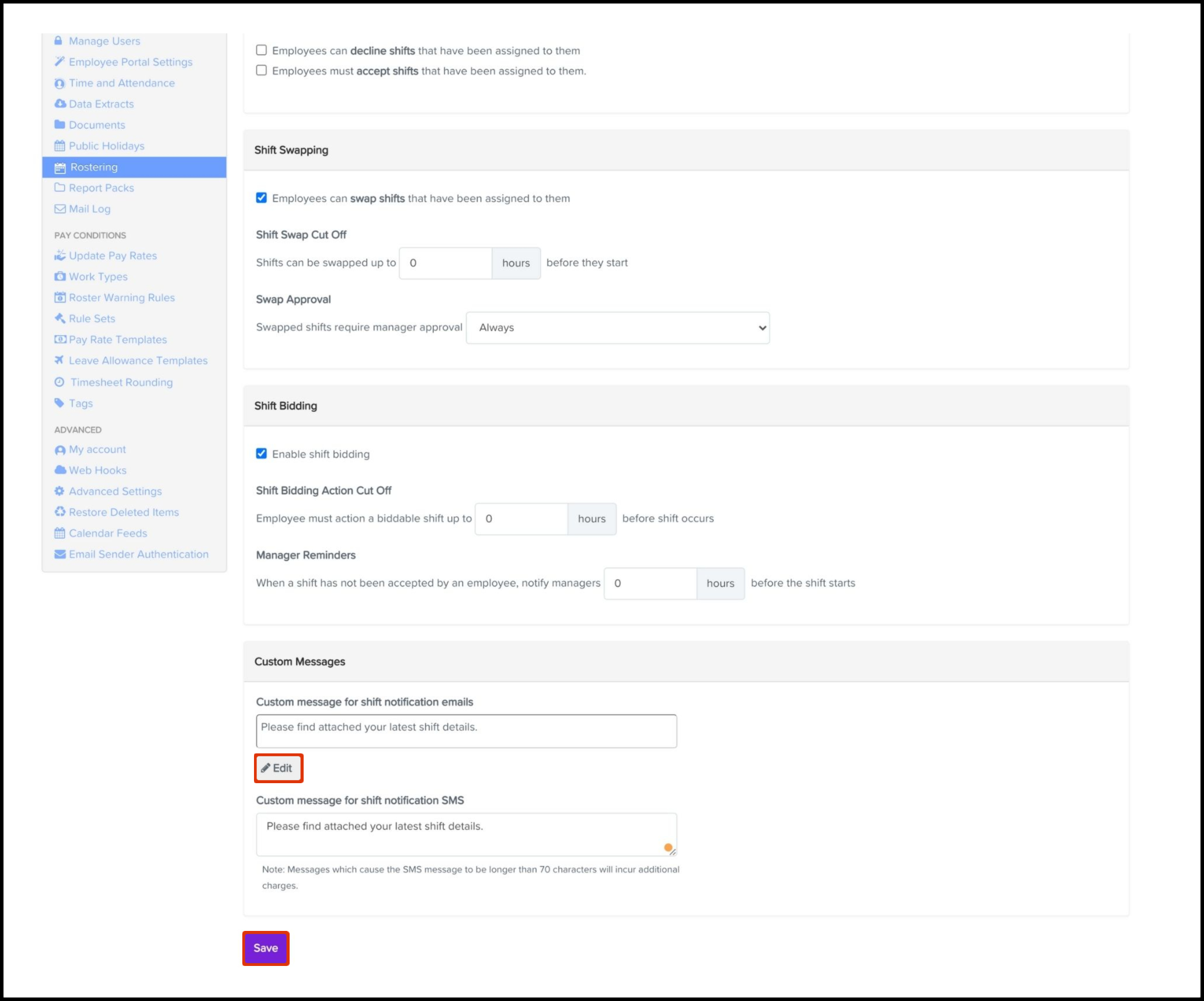Open the Swap Approval Always dropdown
This screenshot has width=1204, height=1001.
coord(617,328)
